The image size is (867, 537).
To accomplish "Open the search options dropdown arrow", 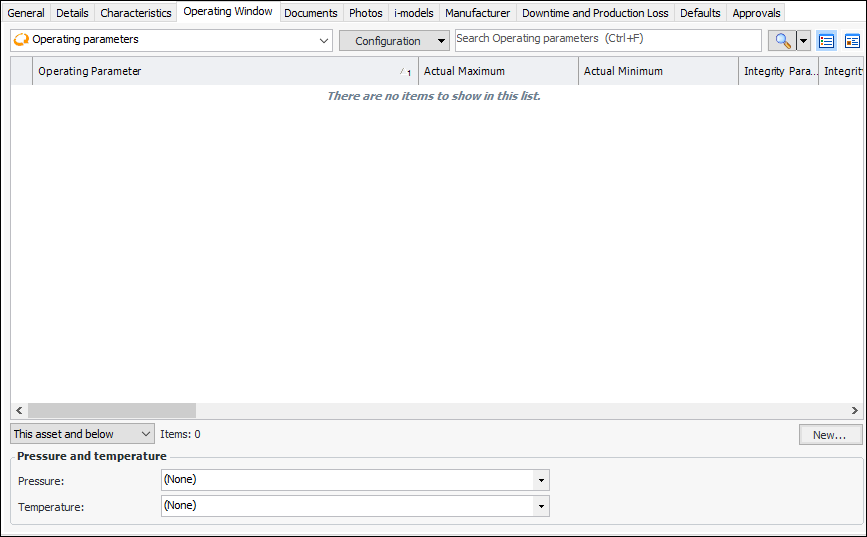I will (803, 41).
